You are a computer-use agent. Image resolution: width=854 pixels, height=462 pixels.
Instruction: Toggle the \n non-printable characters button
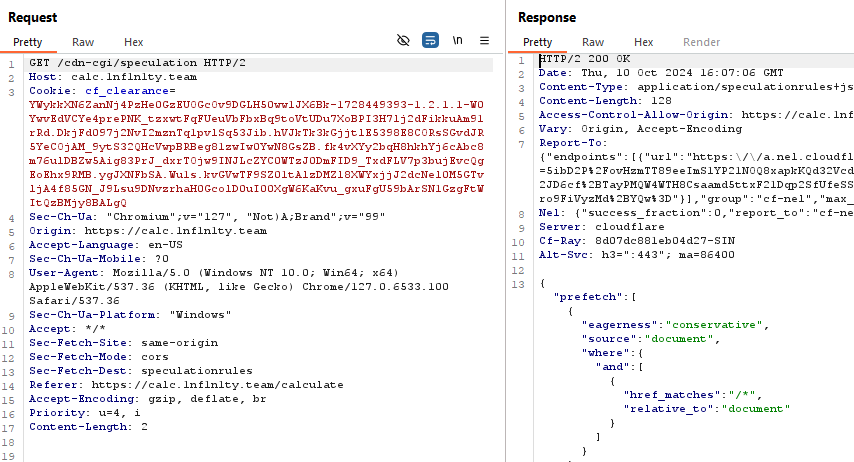[458, 41]
